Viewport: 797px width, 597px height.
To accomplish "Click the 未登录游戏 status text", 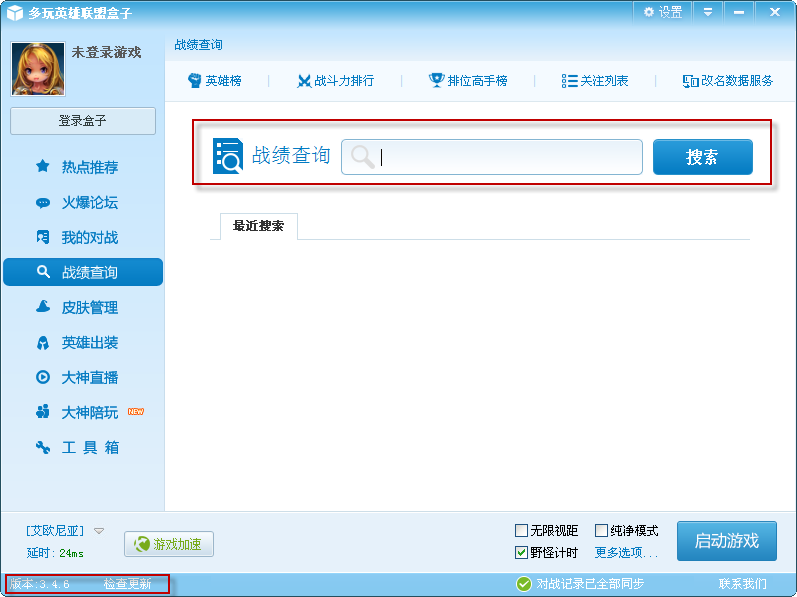I will click(106, 52).
